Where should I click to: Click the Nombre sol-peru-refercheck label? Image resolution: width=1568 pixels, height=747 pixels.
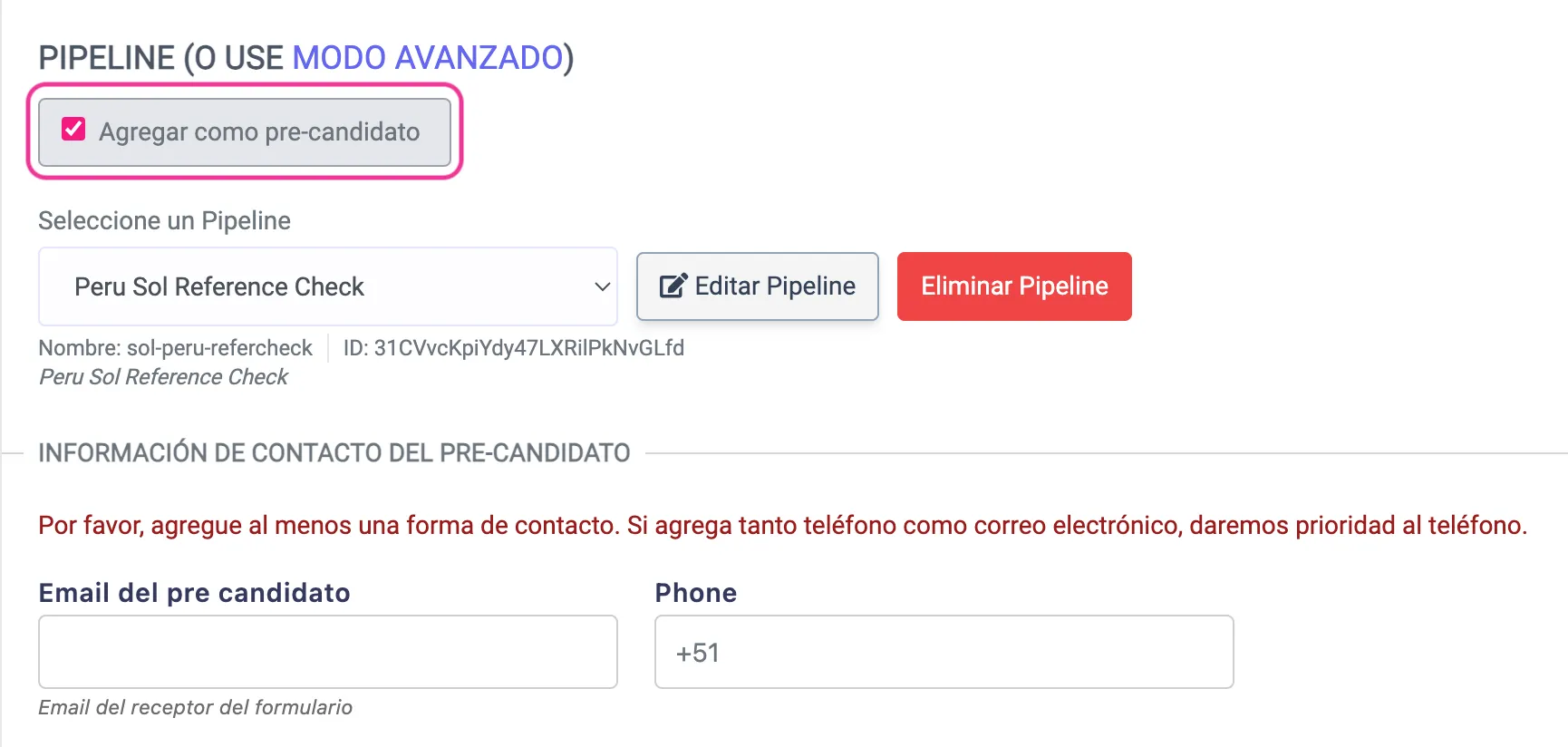point(175,347)
